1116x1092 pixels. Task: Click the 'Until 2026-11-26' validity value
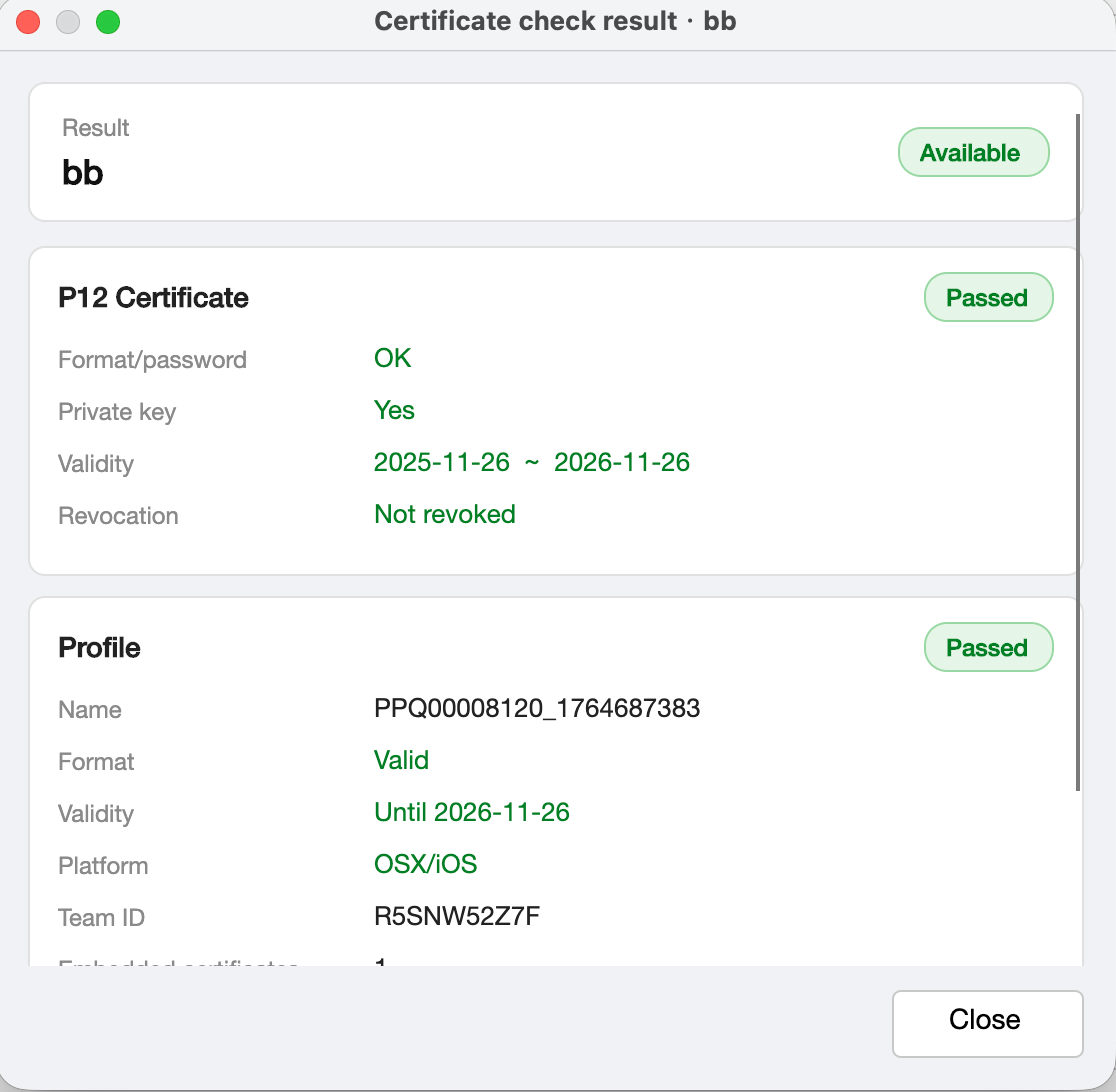coord(471,812)
